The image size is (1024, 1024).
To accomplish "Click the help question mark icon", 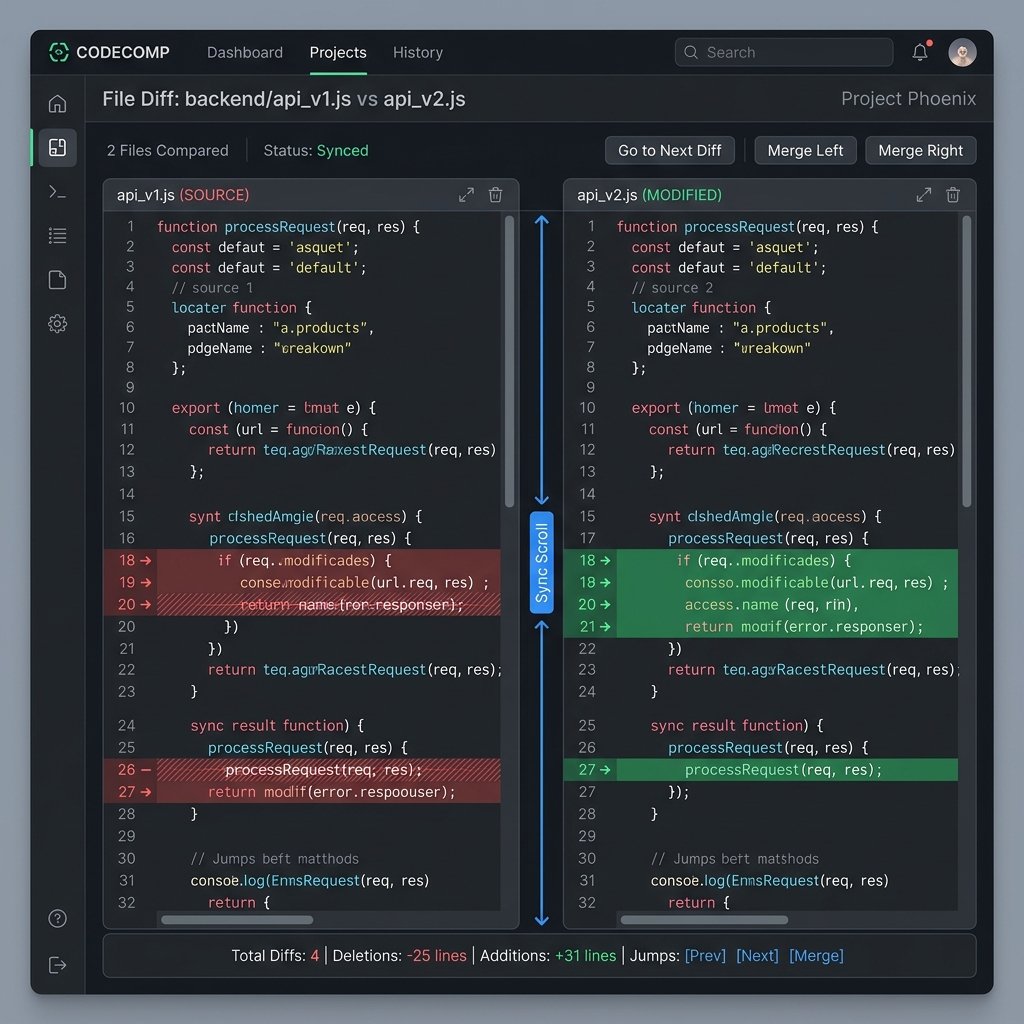I will pos(57,919).
